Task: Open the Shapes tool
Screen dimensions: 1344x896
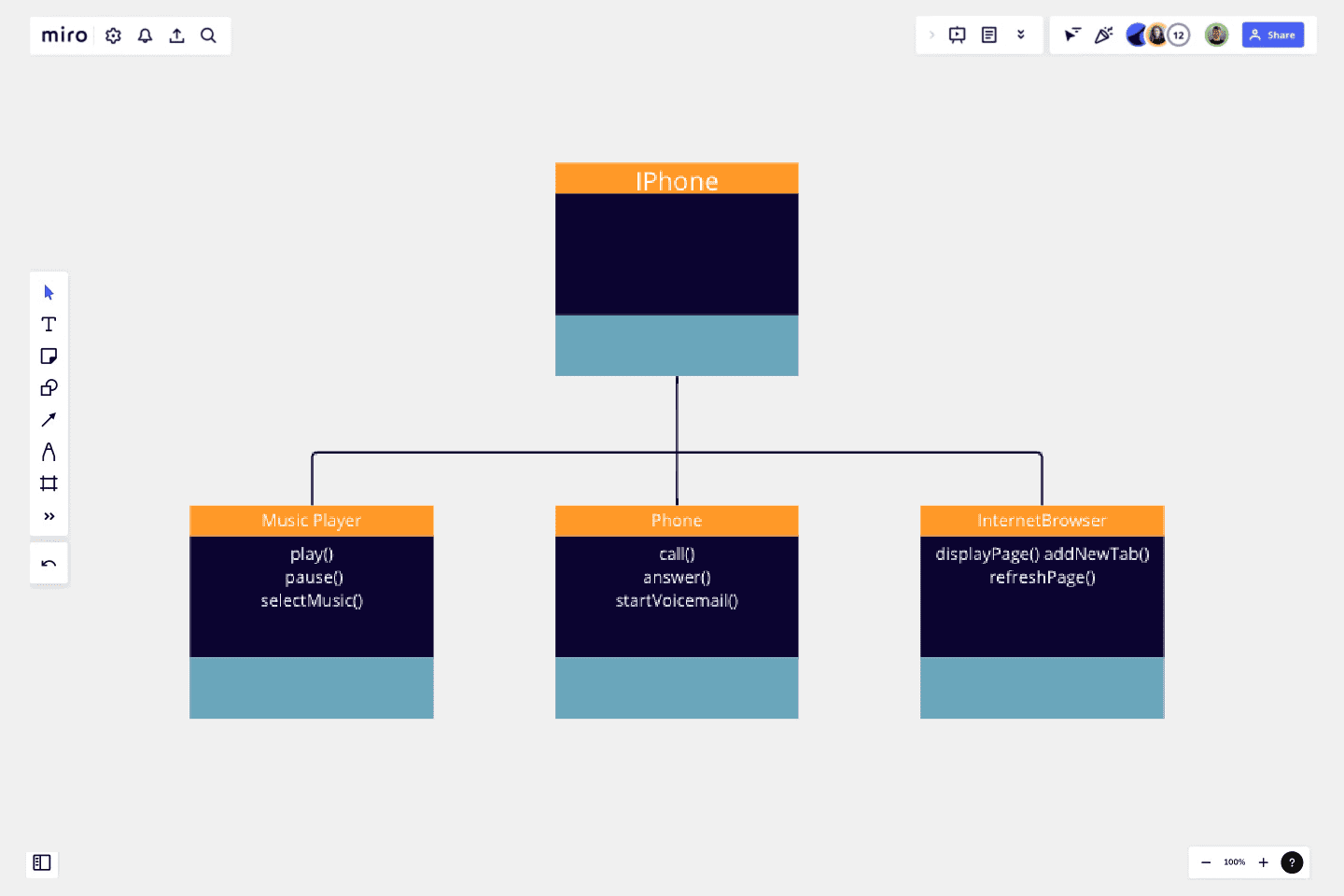Action: 49,387
